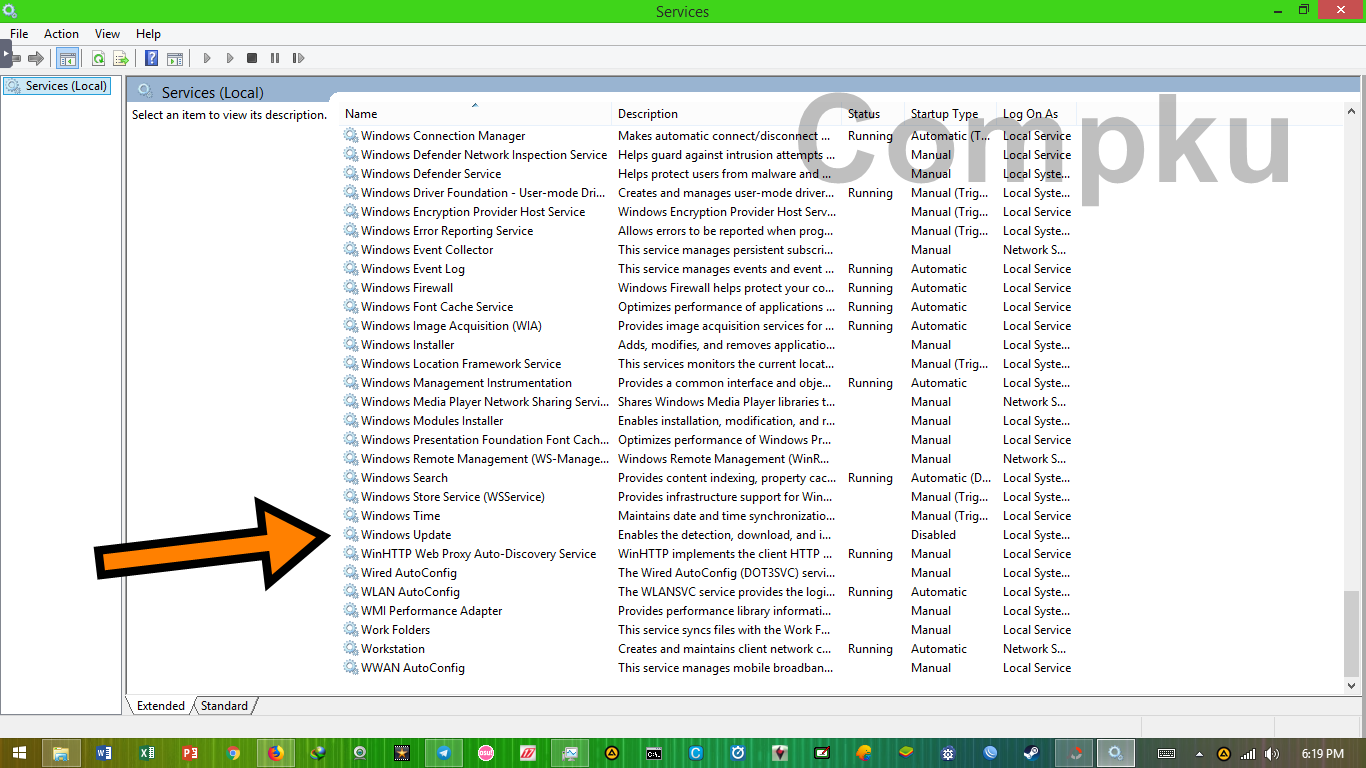This screenshot has height=768, width=1366.
Task: Click the Forward navigation arrow in the toolbar
Action: coord(36,58)
